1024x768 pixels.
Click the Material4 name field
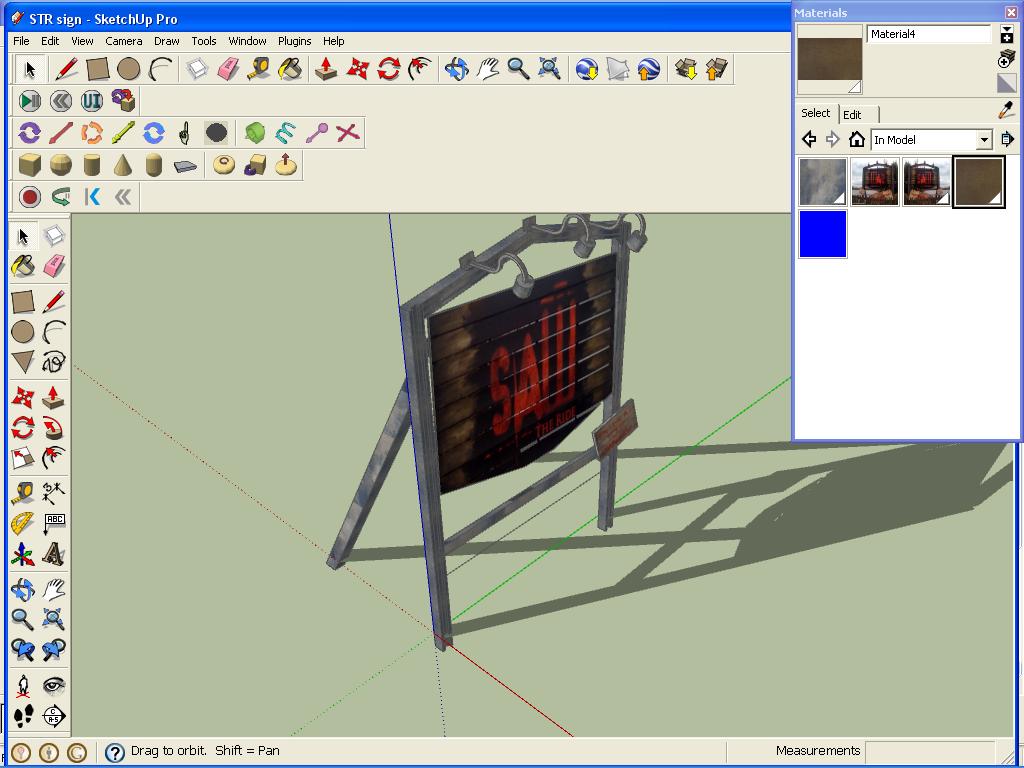[x=929, y=34]
